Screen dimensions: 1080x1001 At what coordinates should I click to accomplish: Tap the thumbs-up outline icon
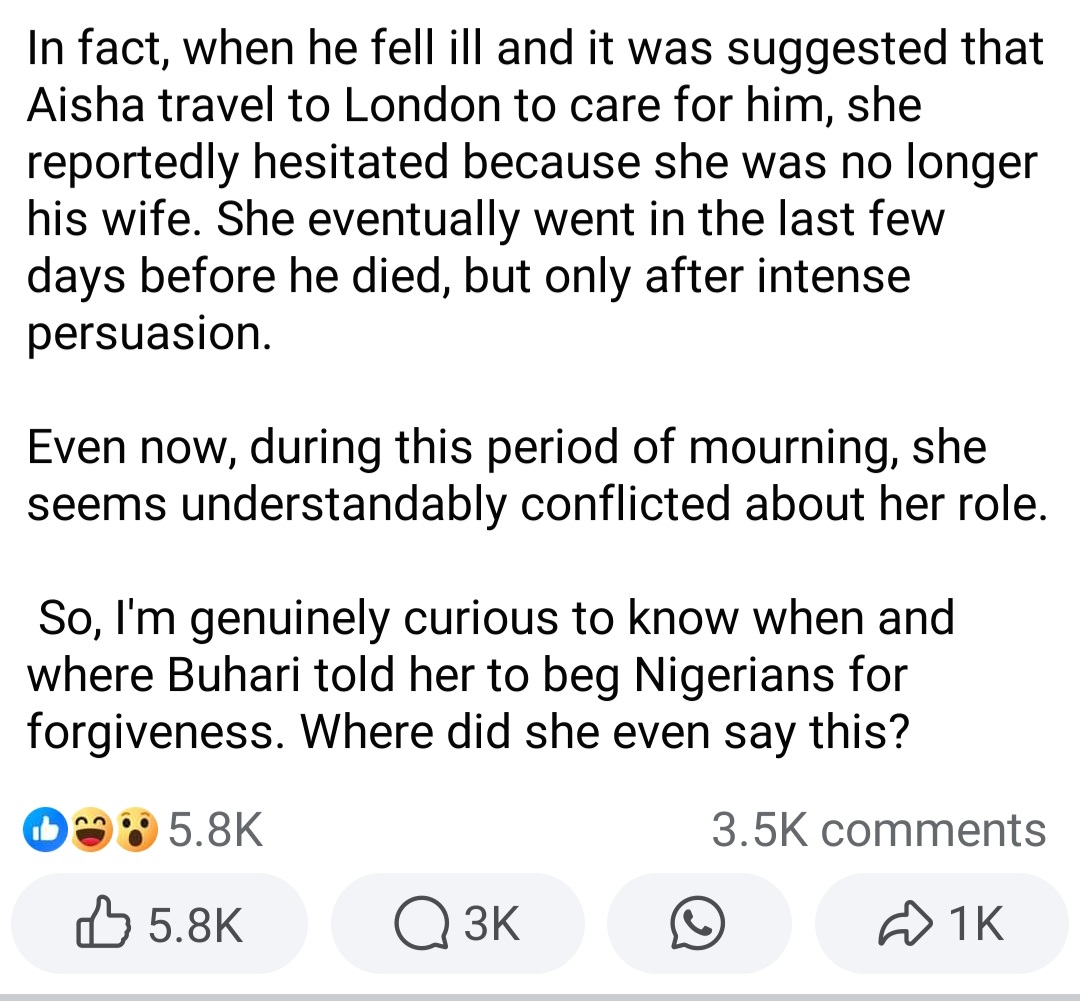coord(103,922)
